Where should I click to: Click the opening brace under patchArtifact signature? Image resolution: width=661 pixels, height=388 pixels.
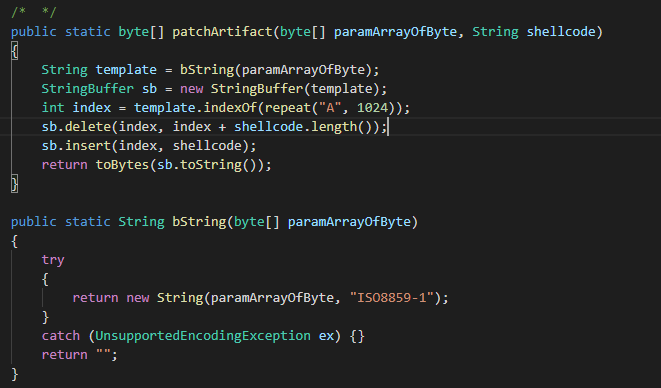click(14, 51)
